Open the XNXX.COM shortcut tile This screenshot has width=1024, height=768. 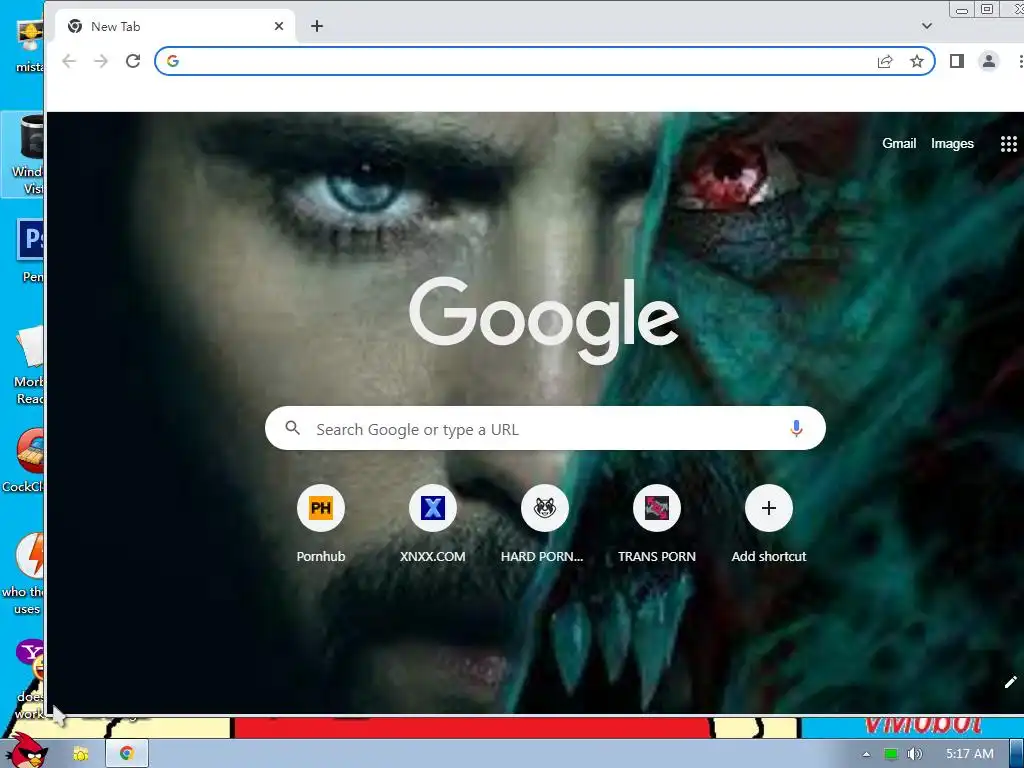pyautogui.click(x=432, y=524)
